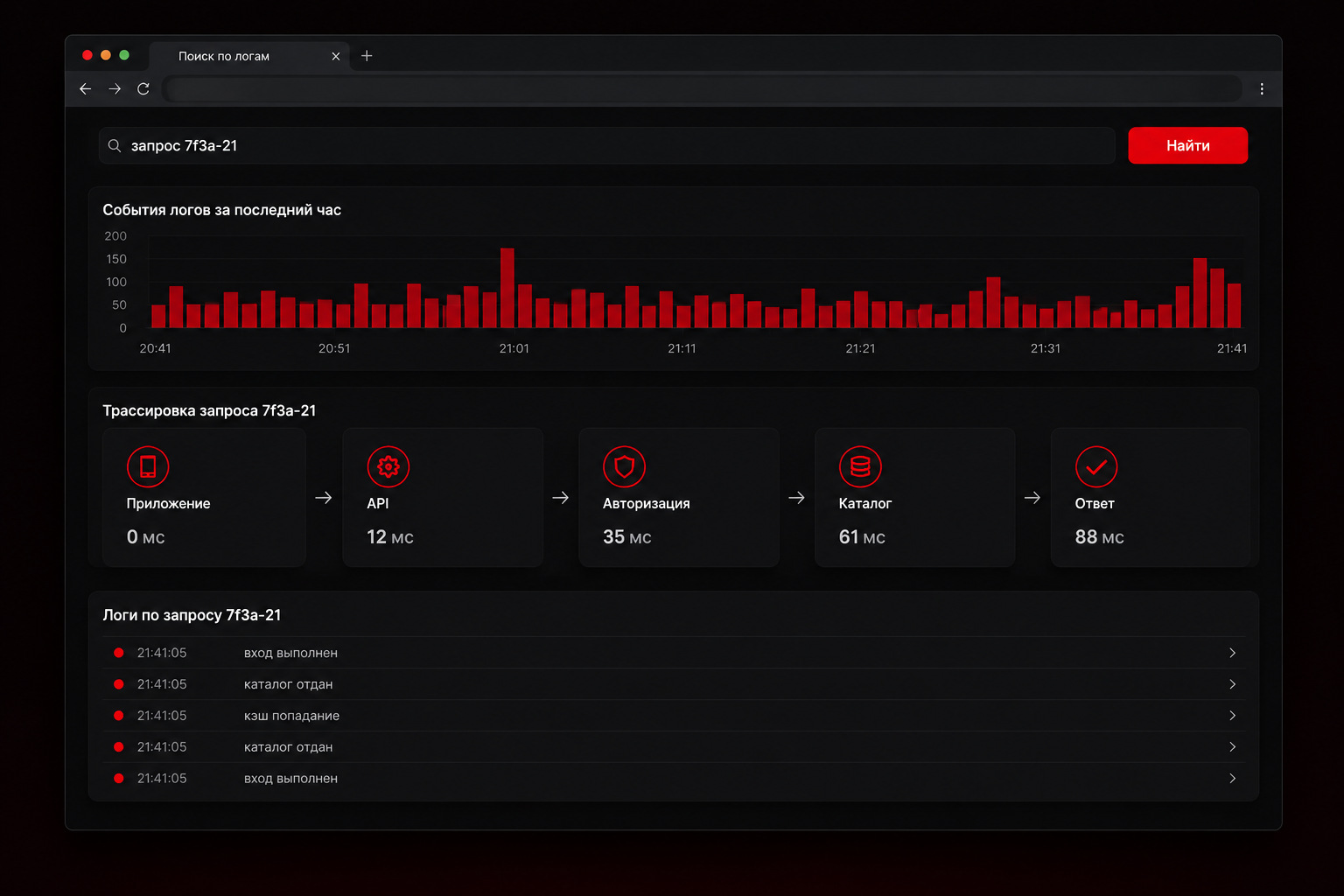The height and width of the screenshot is (896, 1344).
Task: Expand the 'кэш попадание' log row chevron
Action: click(x=1232, y=716)
